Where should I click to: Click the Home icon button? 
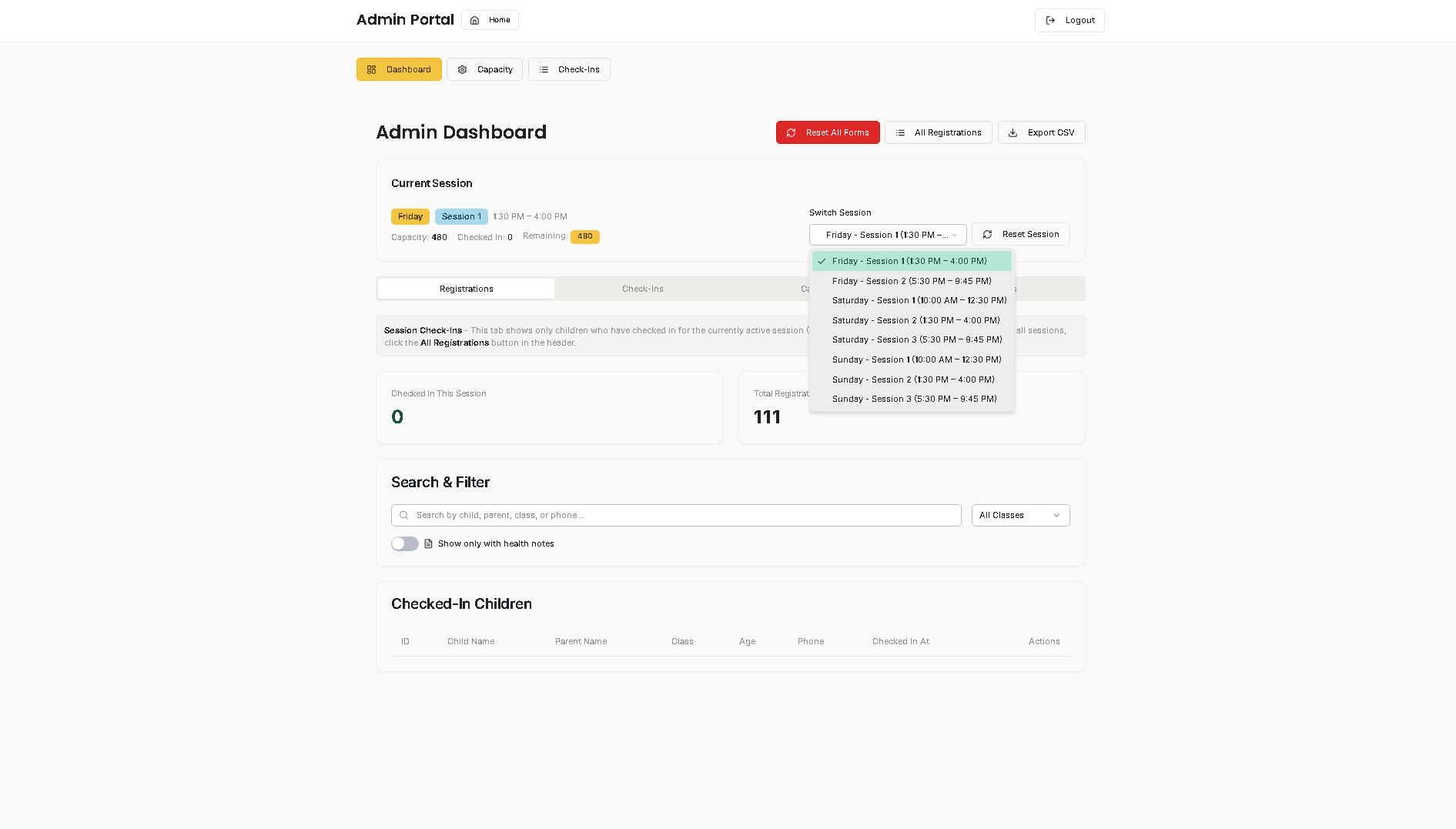(x=474, y=20)
